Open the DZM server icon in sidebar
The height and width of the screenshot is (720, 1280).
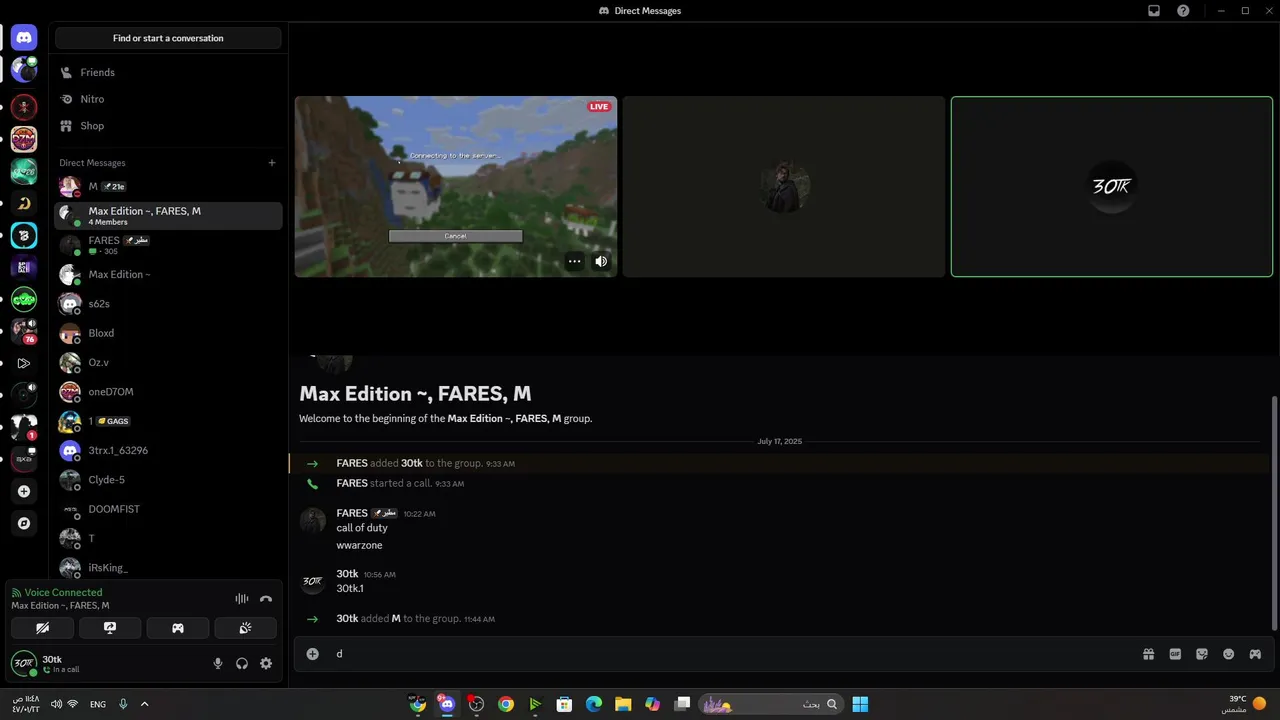(24, 139)
